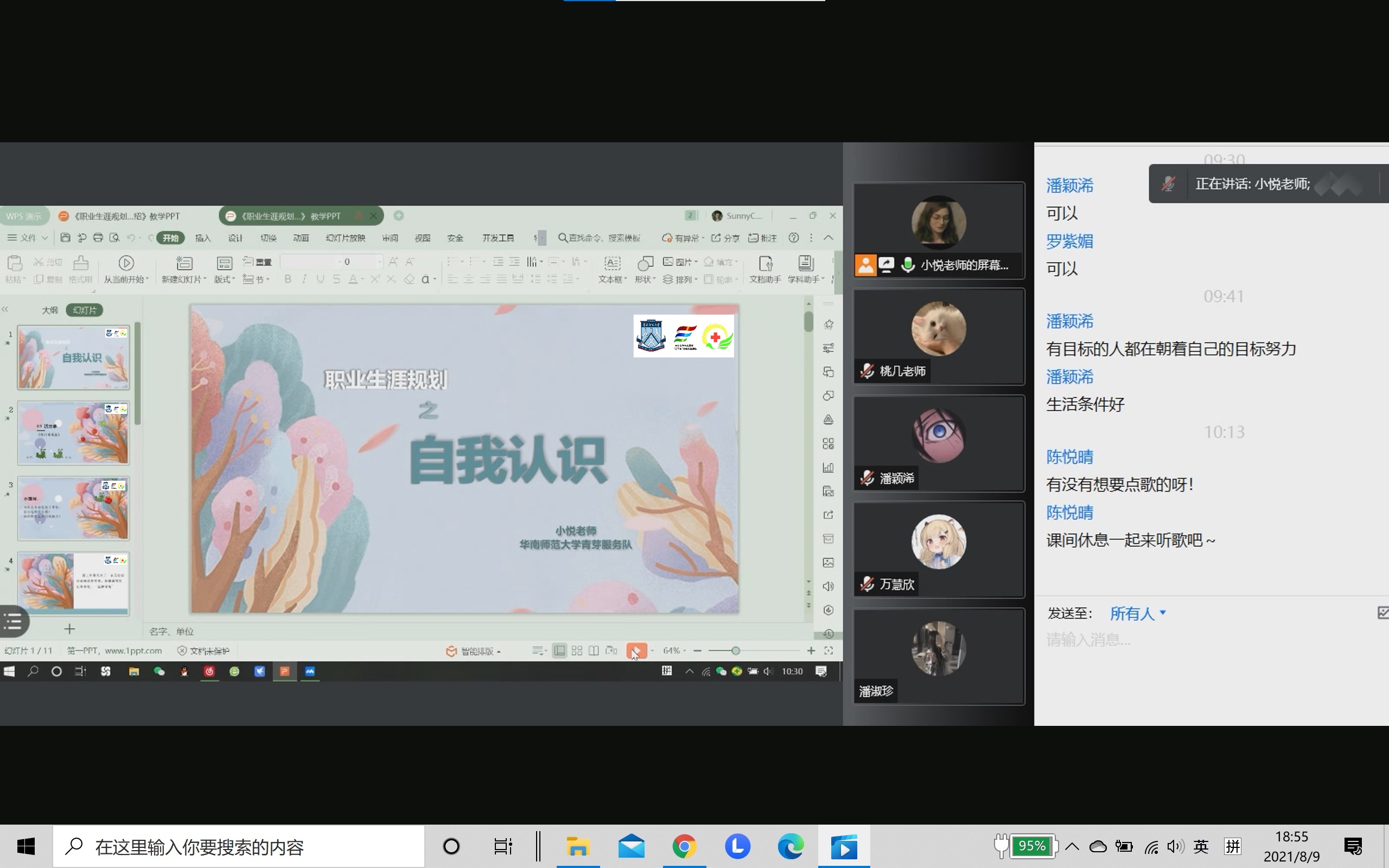Open the 学科助手 subject assistant icon

pos(806,263)
